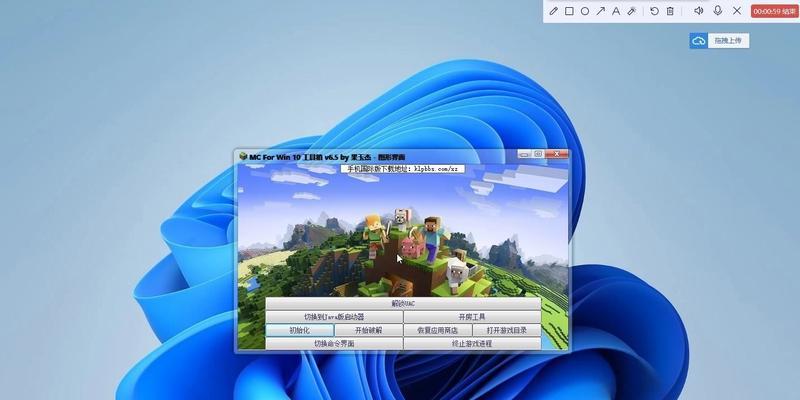
Task: Switch to command interface via 切换命令界面
Action: coord(334,343)
